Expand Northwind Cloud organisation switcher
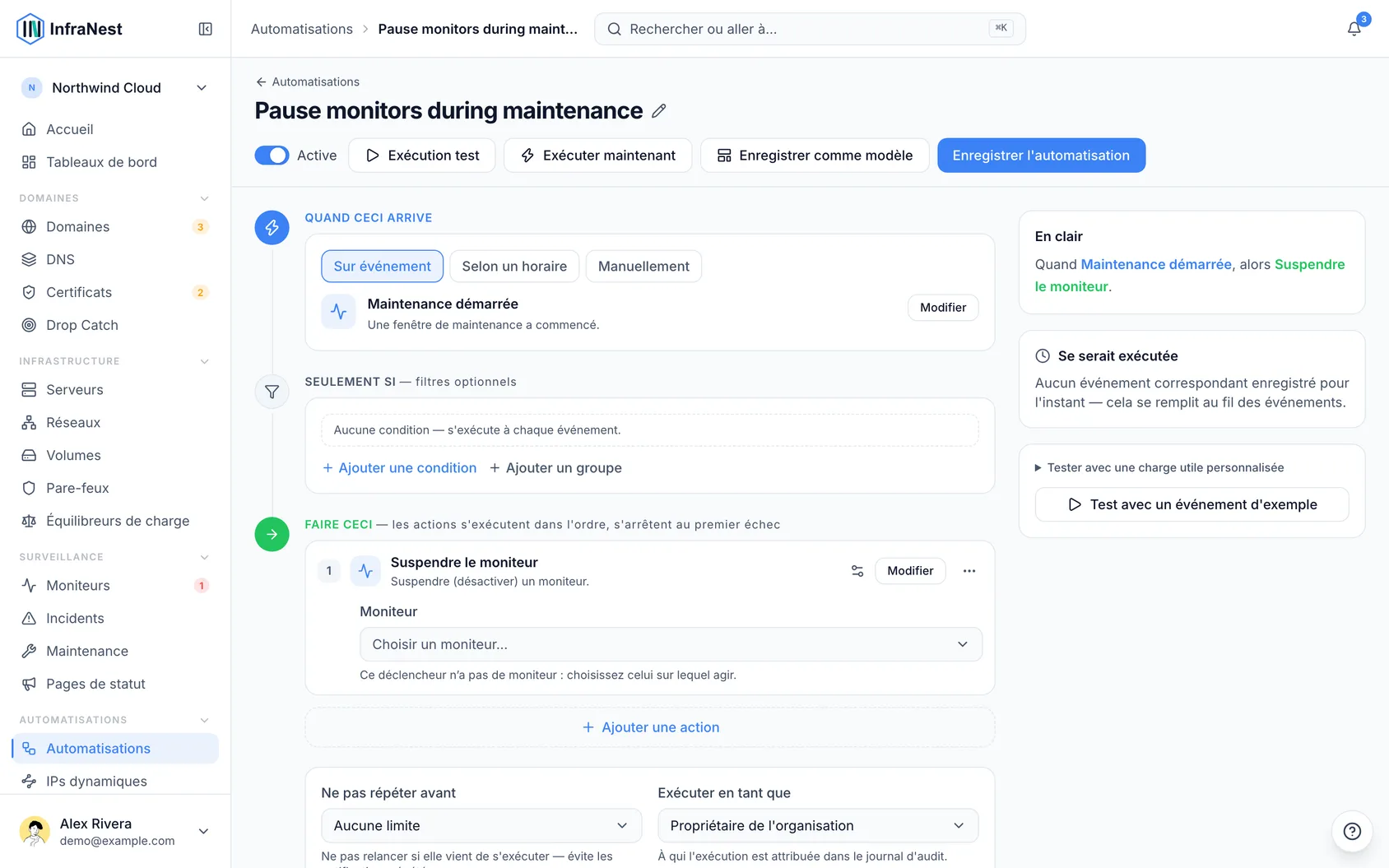1389x868 pixels. pos(115,88)
